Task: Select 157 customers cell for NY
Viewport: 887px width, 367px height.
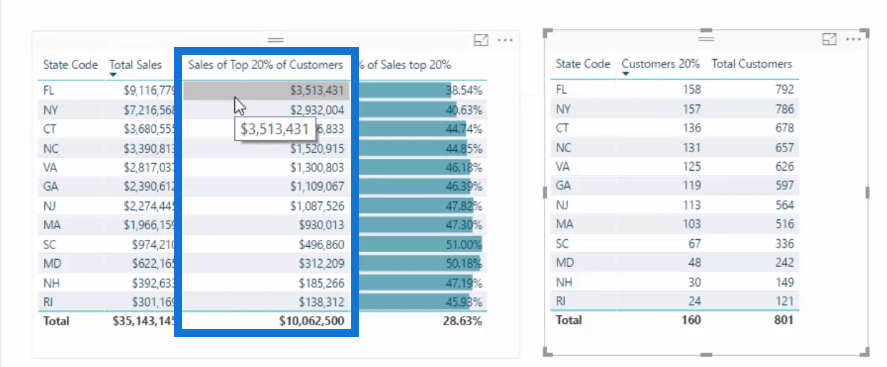Action: tap(691, 109)
